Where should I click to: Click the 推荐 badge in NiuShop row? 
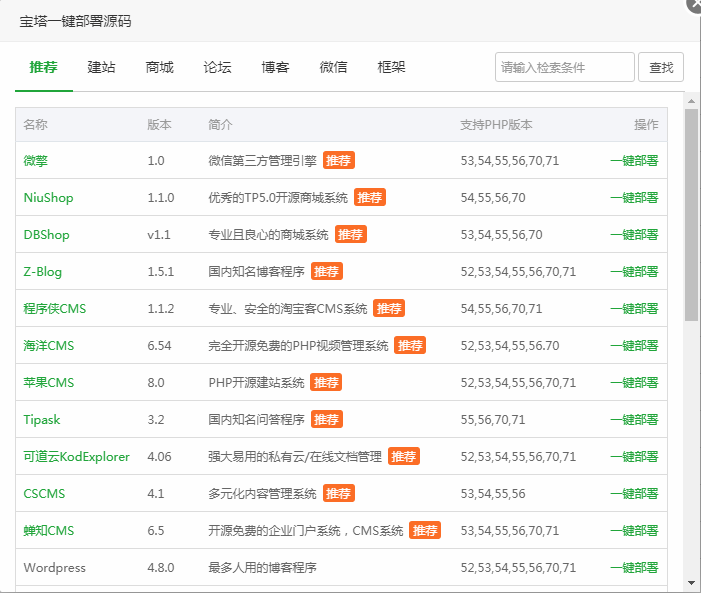tap(370, 197)
